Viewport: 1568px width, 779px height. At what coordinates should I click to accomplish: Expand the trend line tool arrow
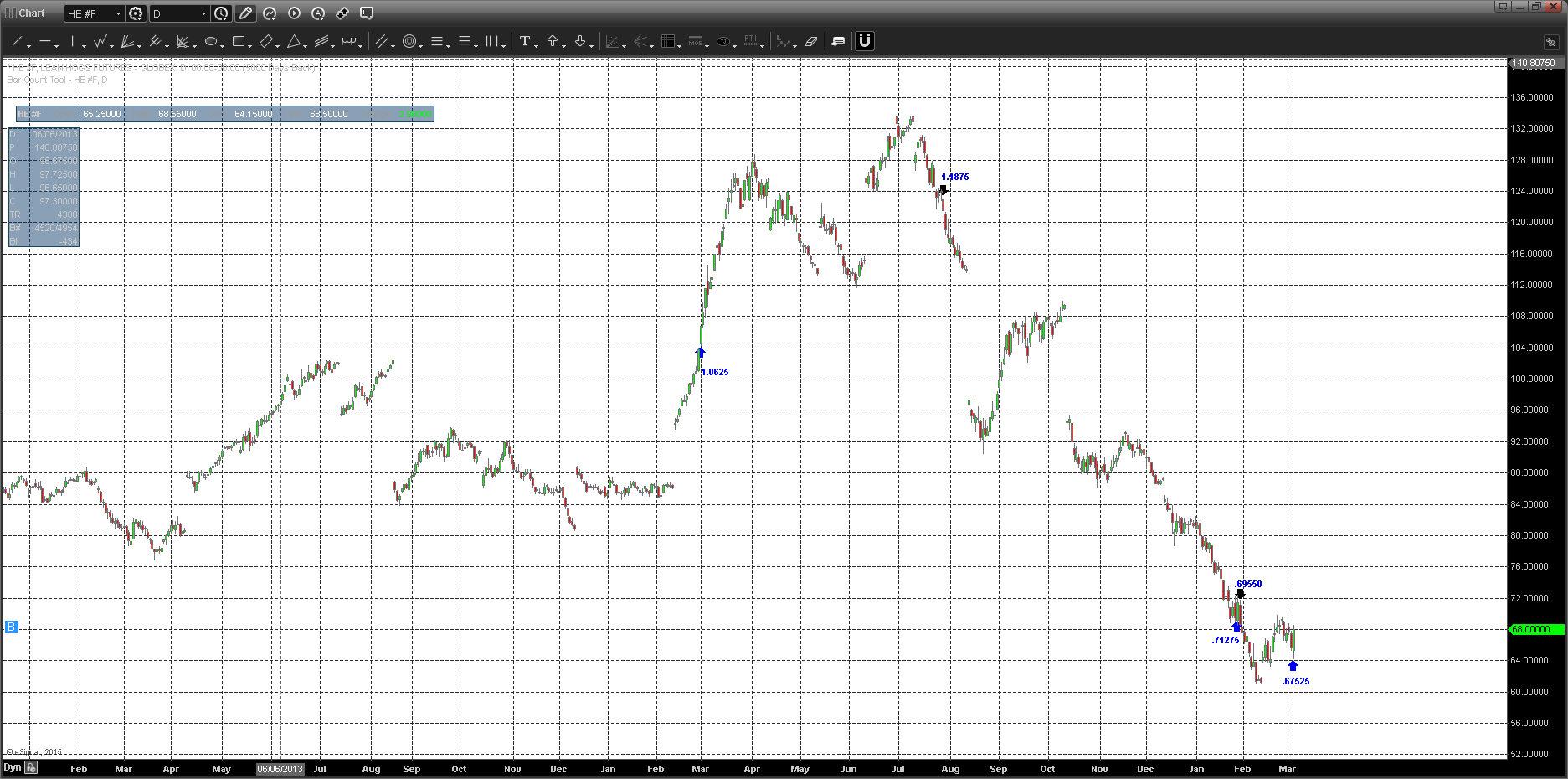(29, 44)
